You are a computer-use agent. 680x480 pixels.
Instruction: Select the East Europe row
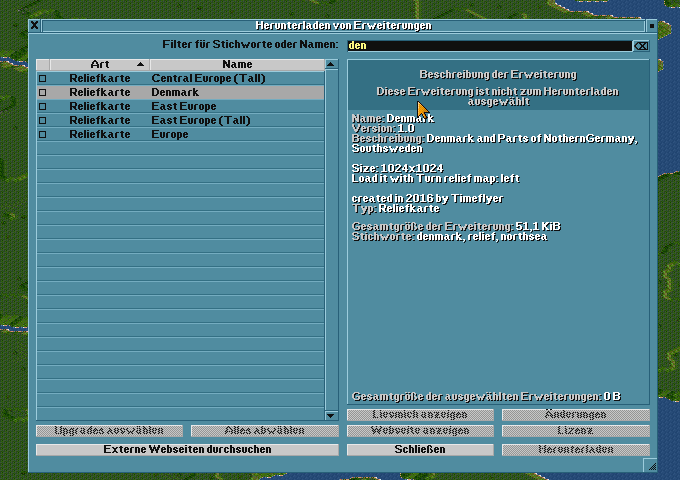183,106
